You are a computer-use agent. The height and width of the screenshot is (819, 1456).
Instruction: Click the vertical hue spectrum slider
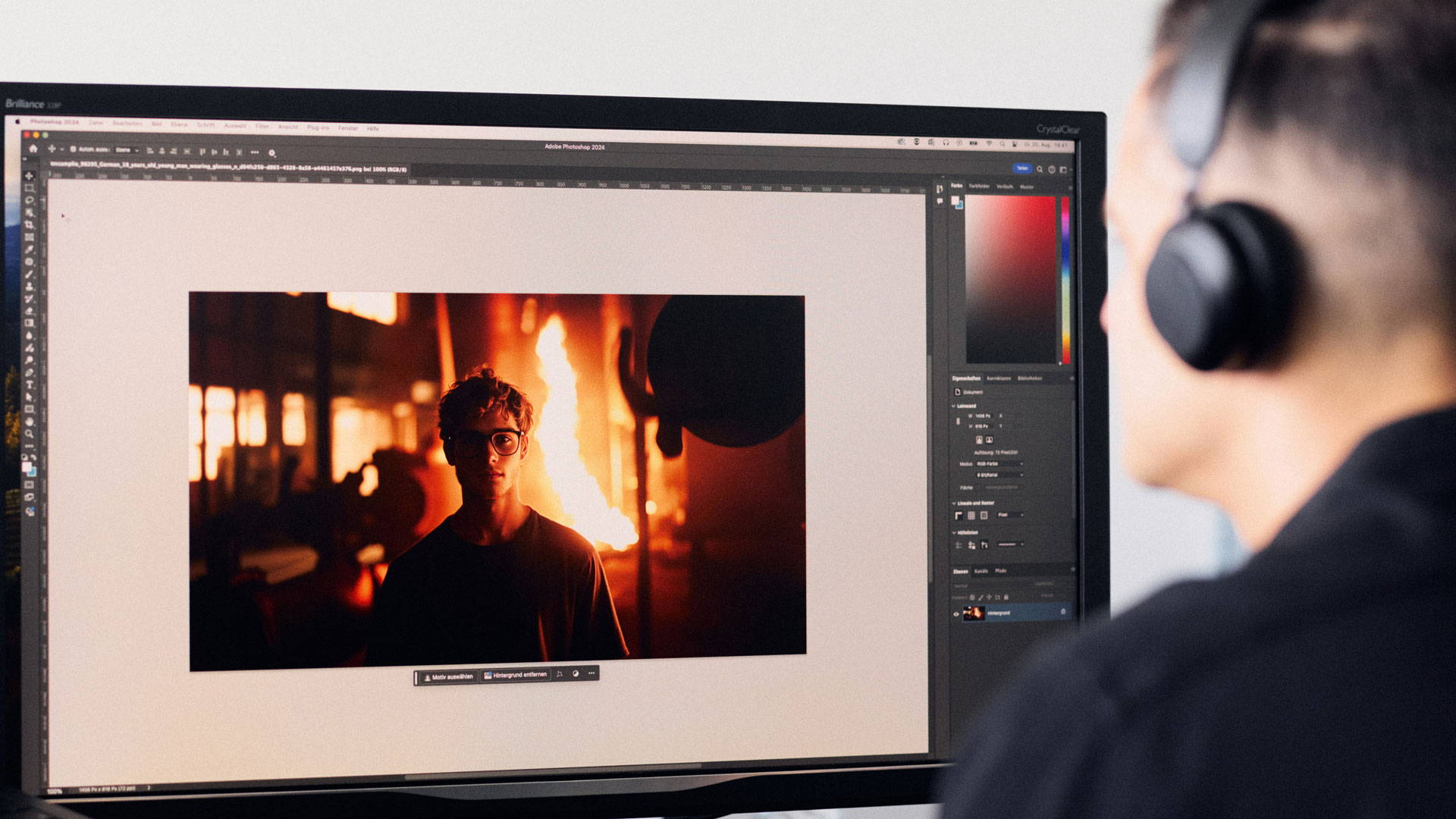[x=1065, y=279]
